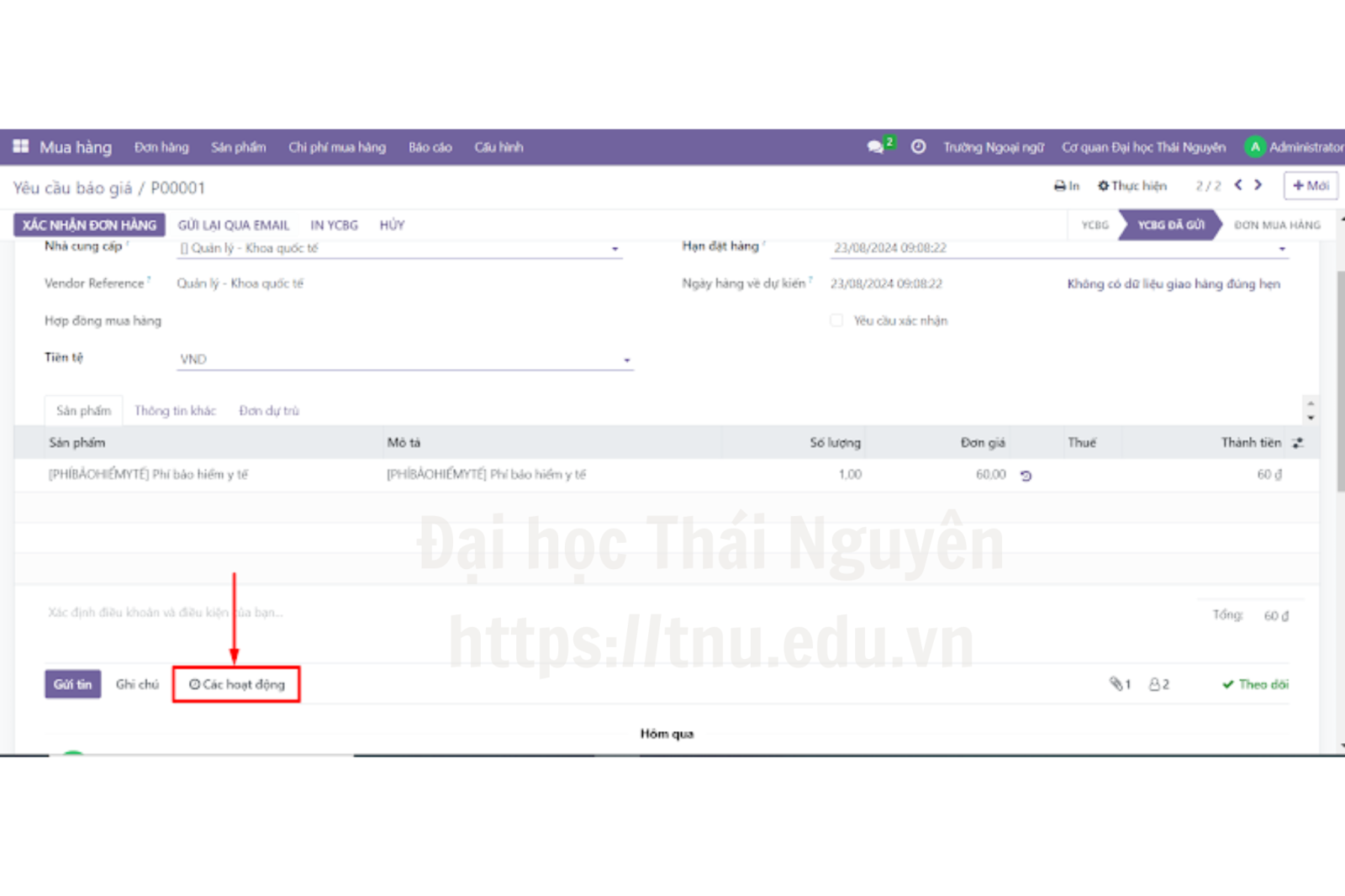Open the attachments paperclip icon
This screenshot has height=896, width=1345.
tap(1119, 684)
